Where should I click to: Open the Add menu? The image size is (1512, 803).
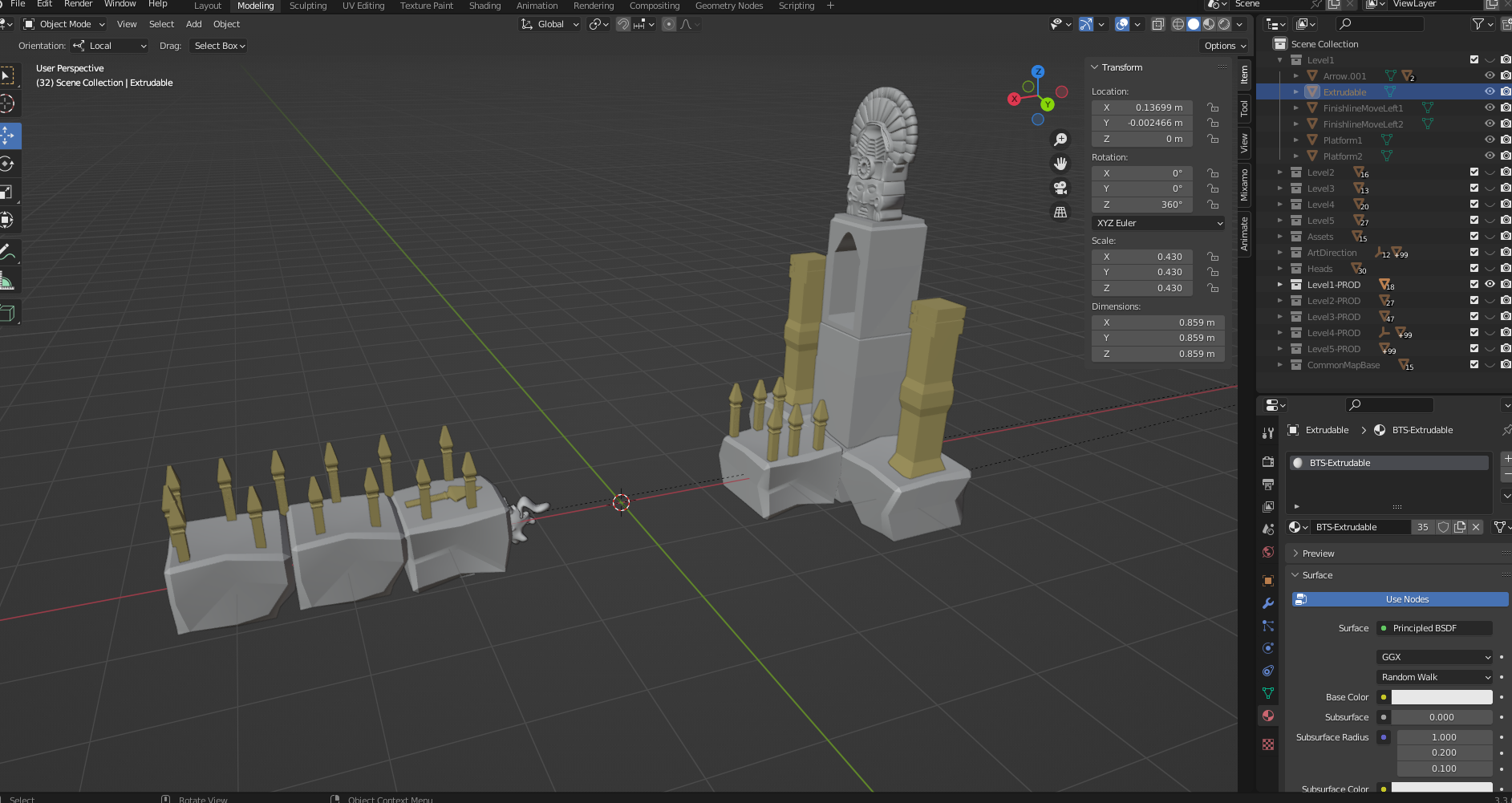point(194,24)
